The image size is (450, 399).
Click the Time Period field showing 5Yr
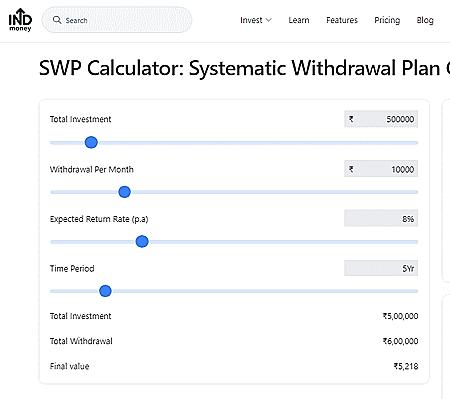pos(381,268)
